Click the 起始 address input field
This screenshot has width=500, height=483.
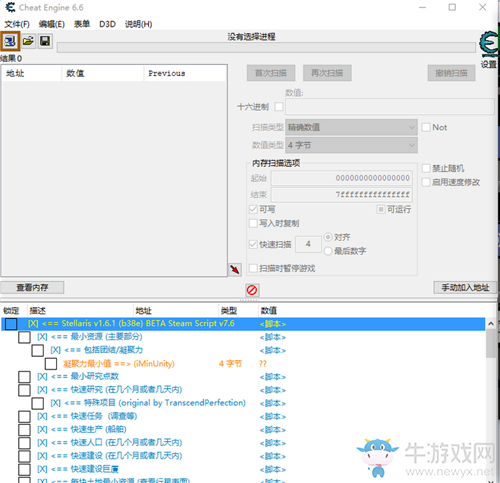[342, 178]
